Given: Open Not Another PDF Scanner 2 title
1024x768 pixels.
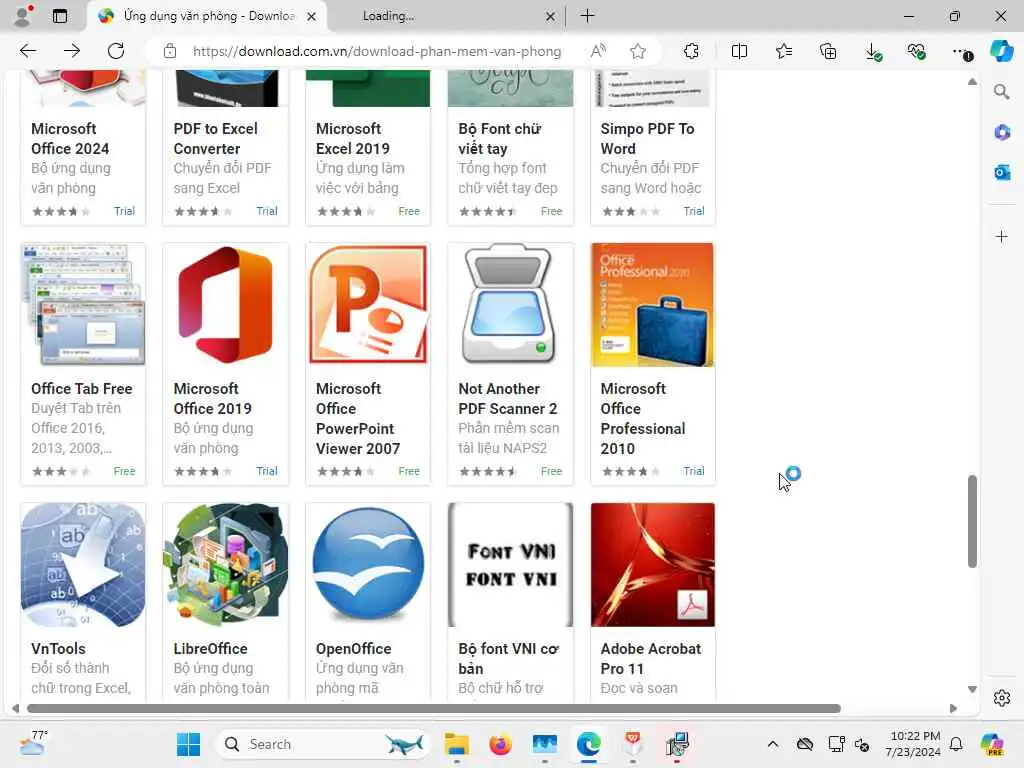Looking at the screenshot, I should pos(507,398).
